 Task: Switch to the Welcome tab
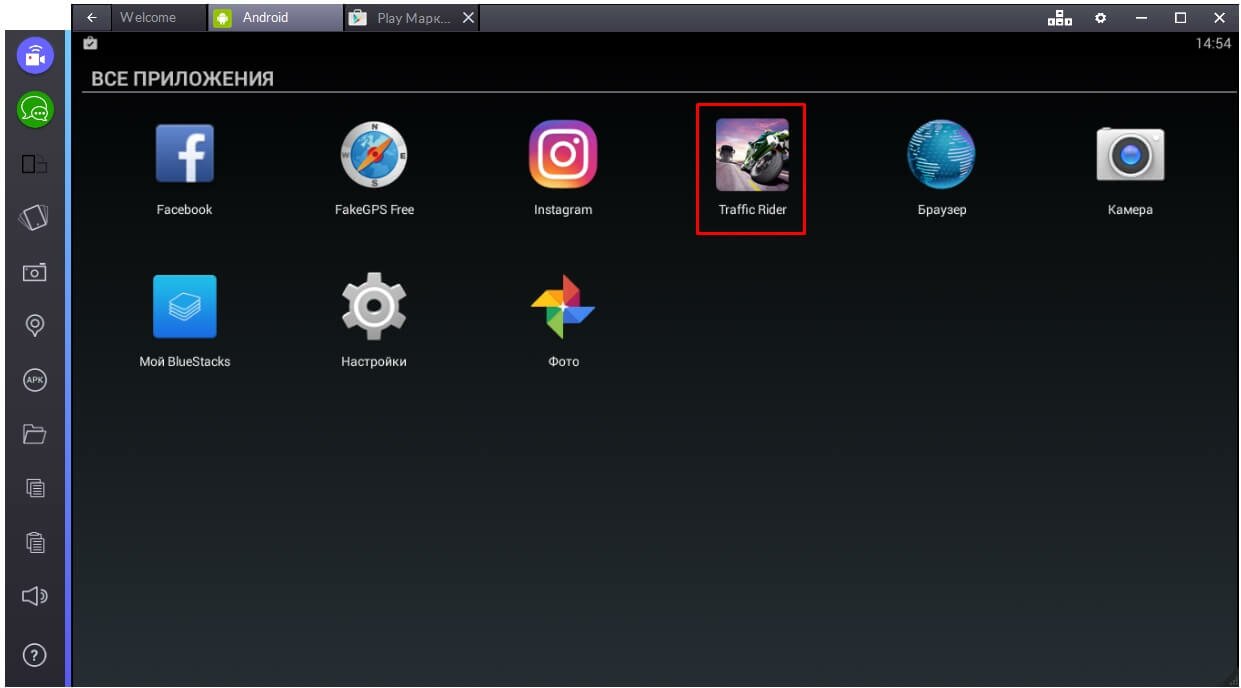(x=148, y=17)
